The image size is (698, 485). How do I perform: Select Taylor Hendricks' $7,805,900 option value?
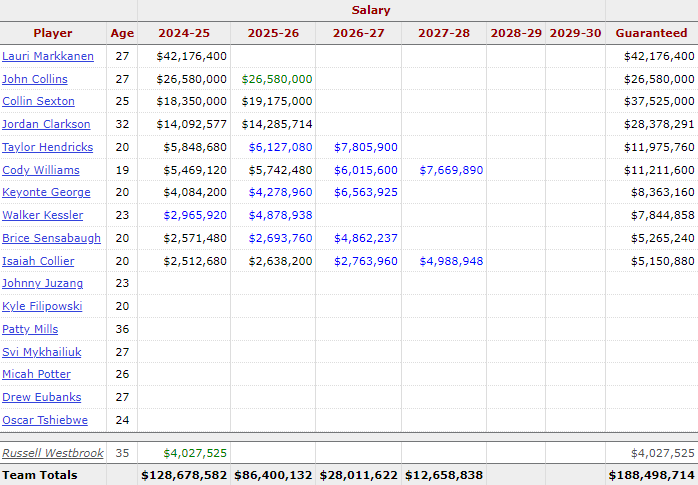click(x=366, y=147)
